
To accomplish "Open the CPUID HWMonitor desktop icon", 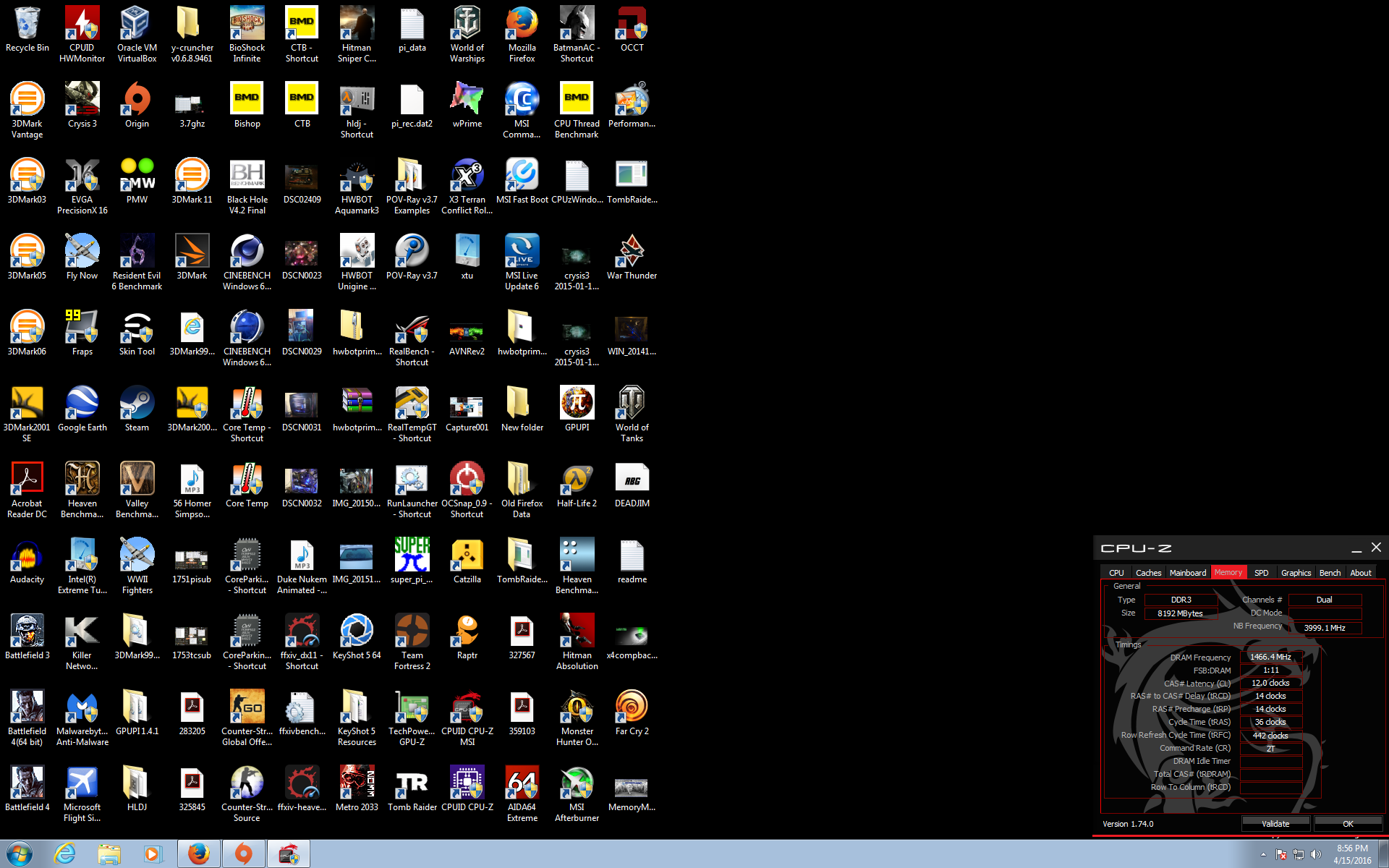I will pos(82,34).
